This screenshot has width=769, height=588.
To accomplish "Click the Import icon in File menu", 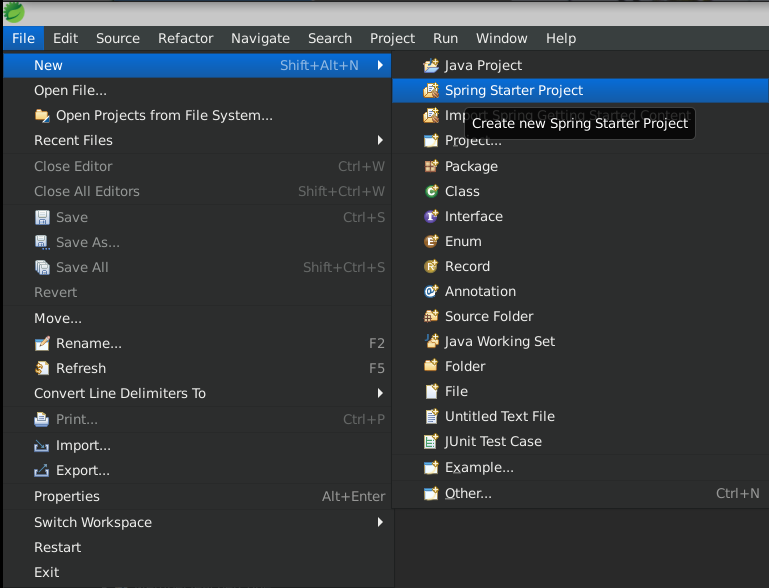I will click(x=42, y=445).
